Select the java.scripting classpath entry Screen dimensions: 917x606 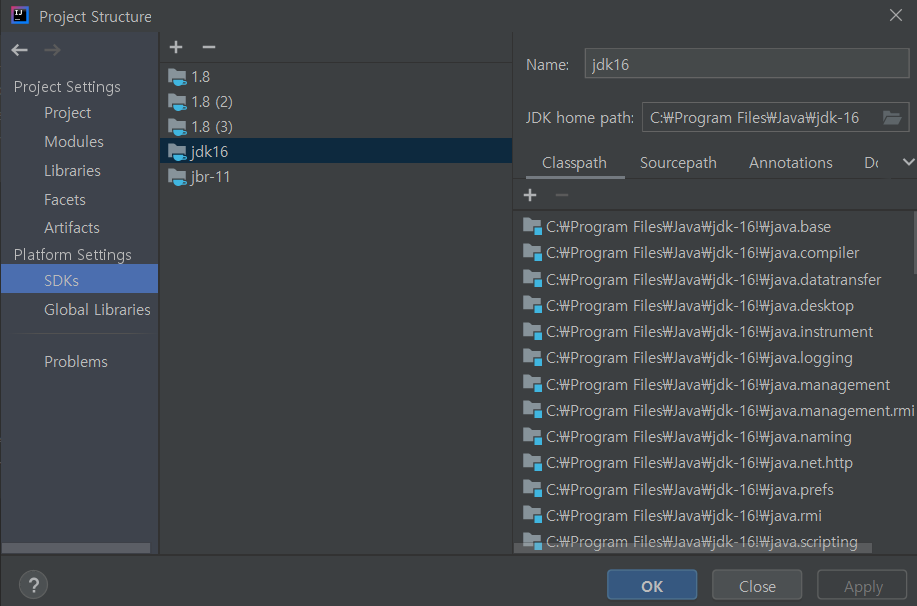point(713,542)
